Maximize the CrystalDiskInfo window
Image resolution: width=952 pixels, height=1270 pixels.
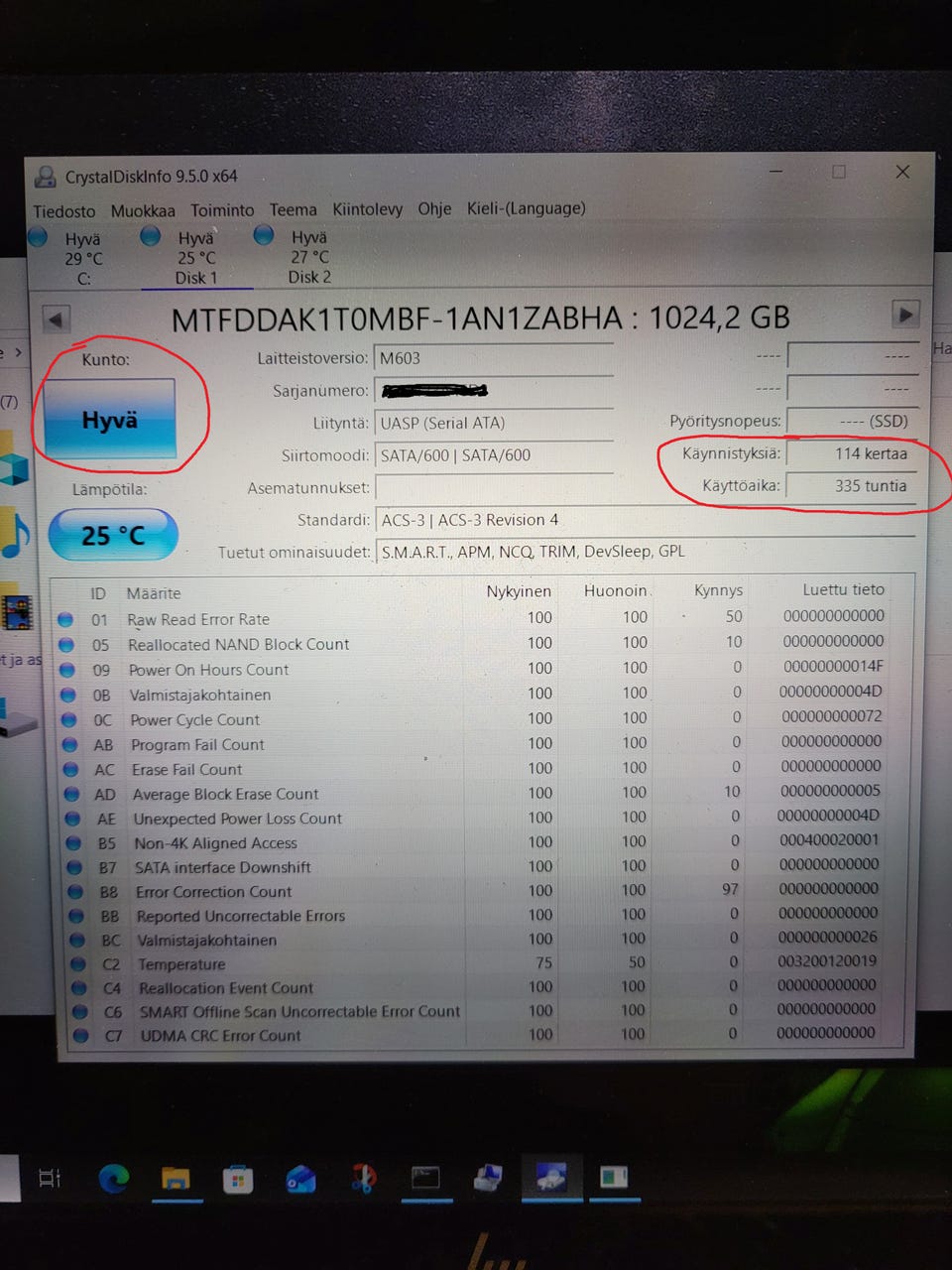[839, 172]
